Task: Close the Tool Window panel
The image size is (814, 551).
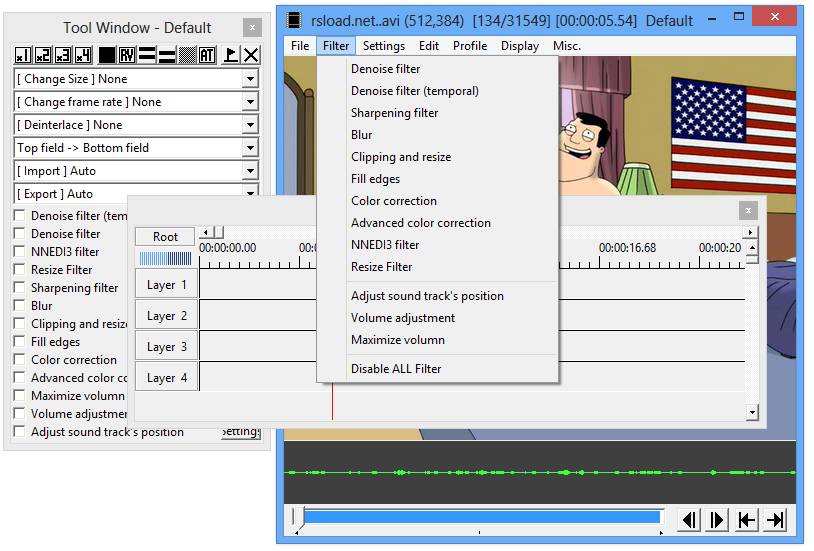Action: point(252,28)
